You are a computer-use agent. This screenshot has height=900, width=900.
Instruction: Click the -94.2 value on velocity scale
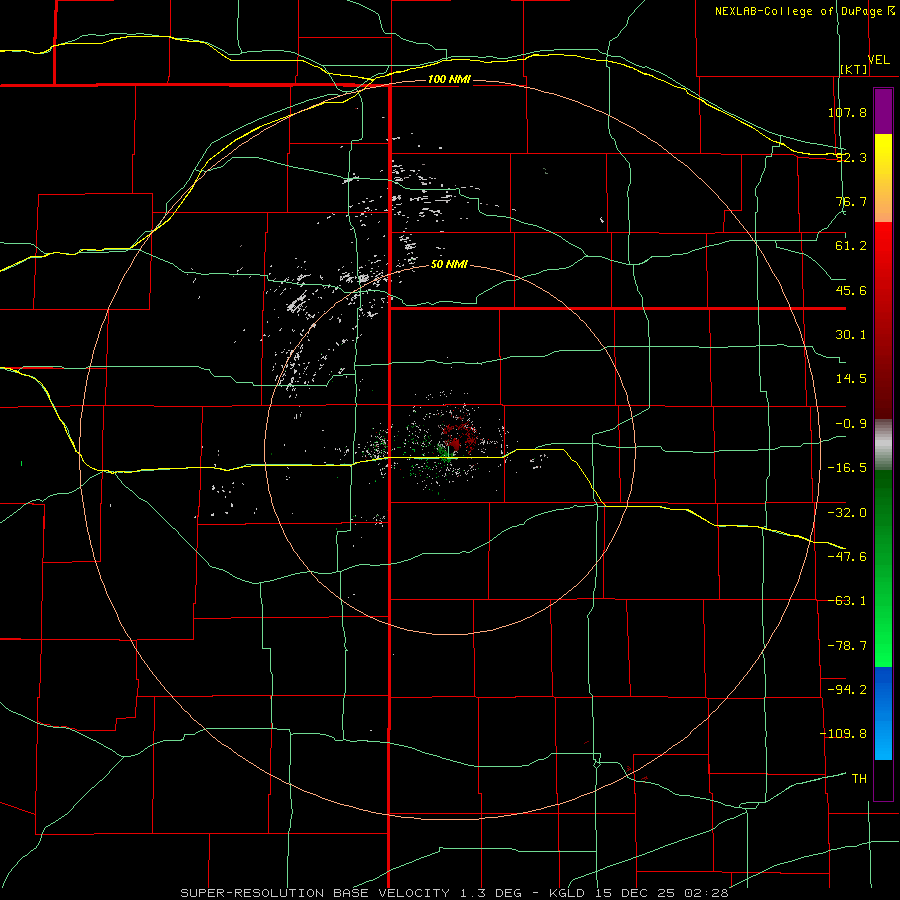[x=847, y=689]
